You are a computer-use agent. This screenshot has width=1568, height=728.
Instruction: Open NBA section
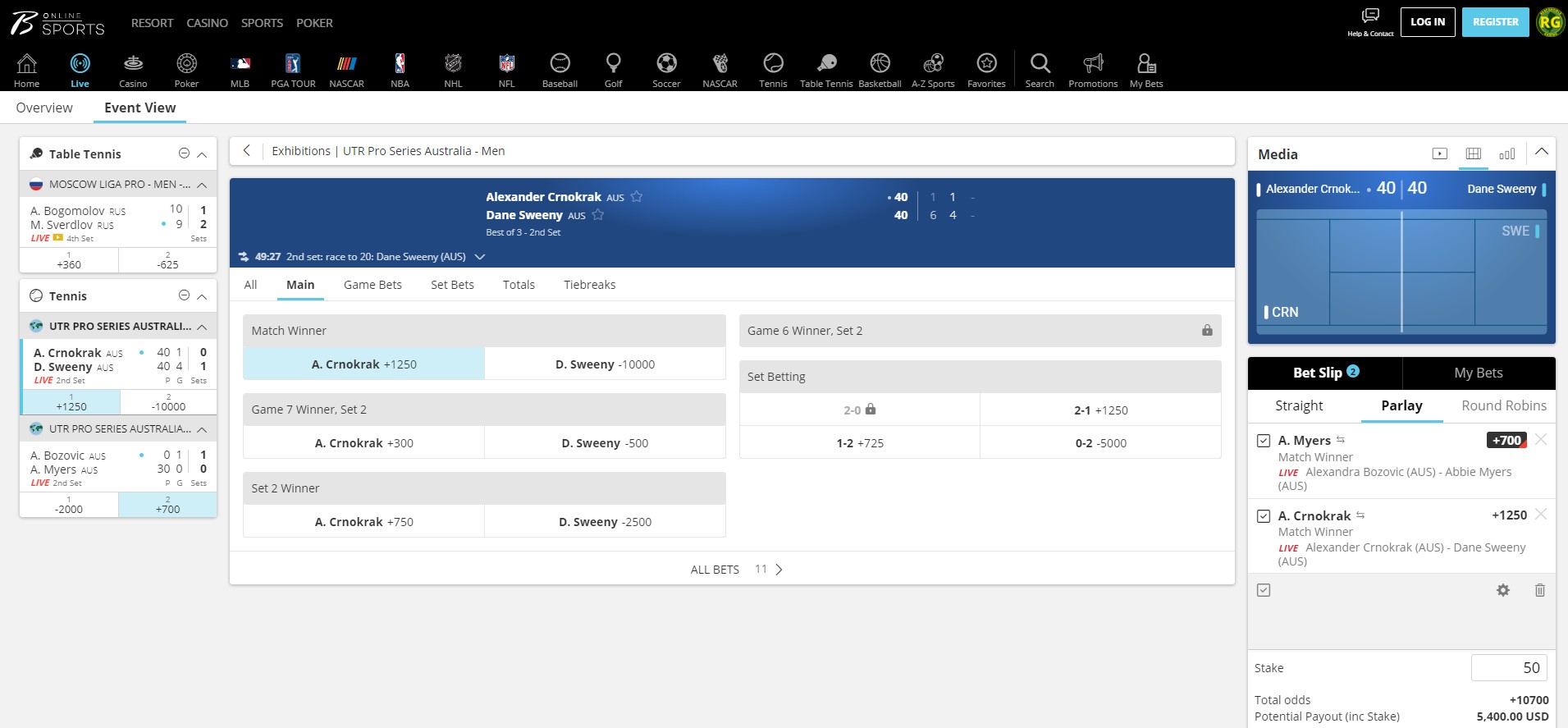point(400,70)
